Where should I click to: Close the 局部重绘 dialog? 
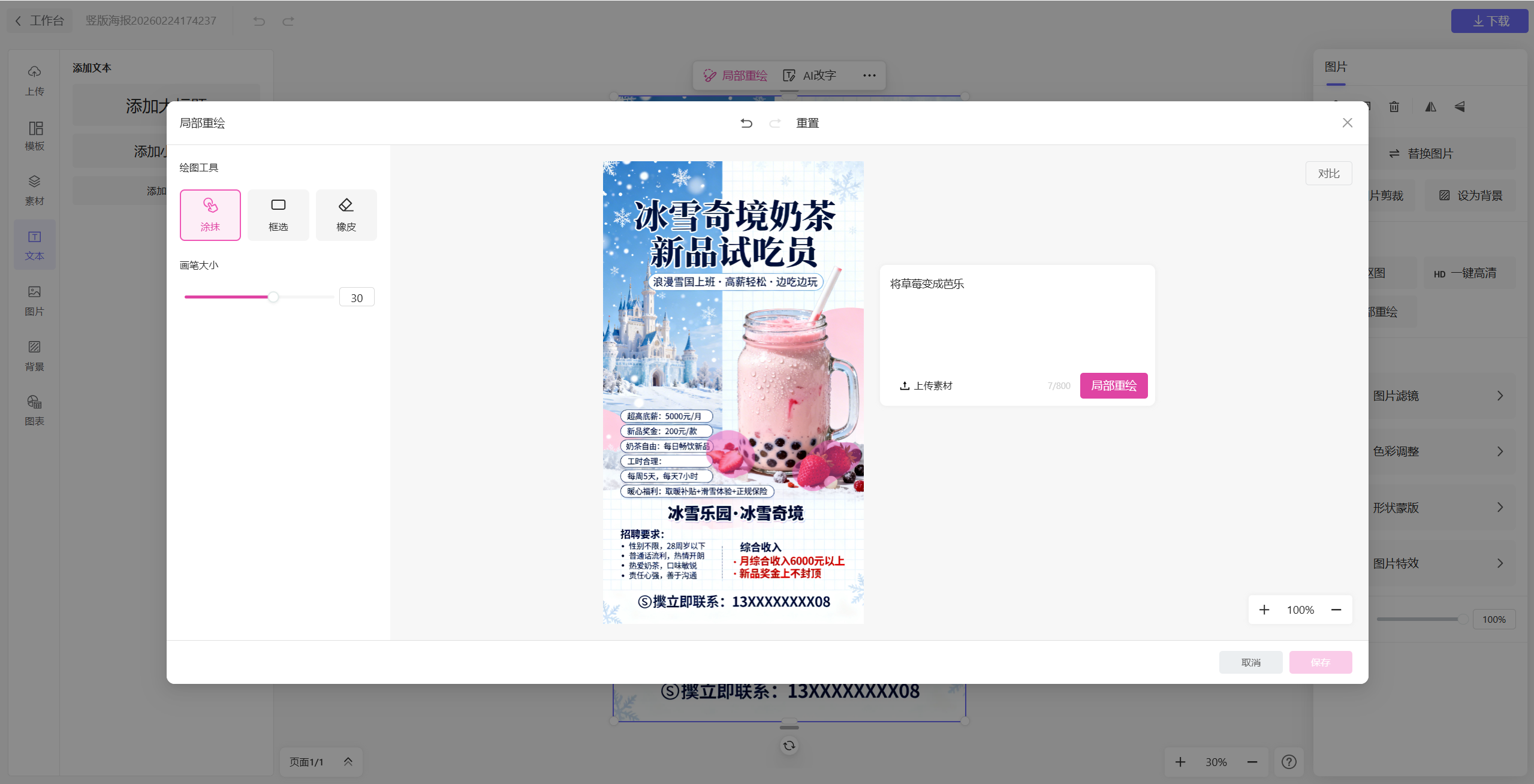click(x=1347, y=123)
